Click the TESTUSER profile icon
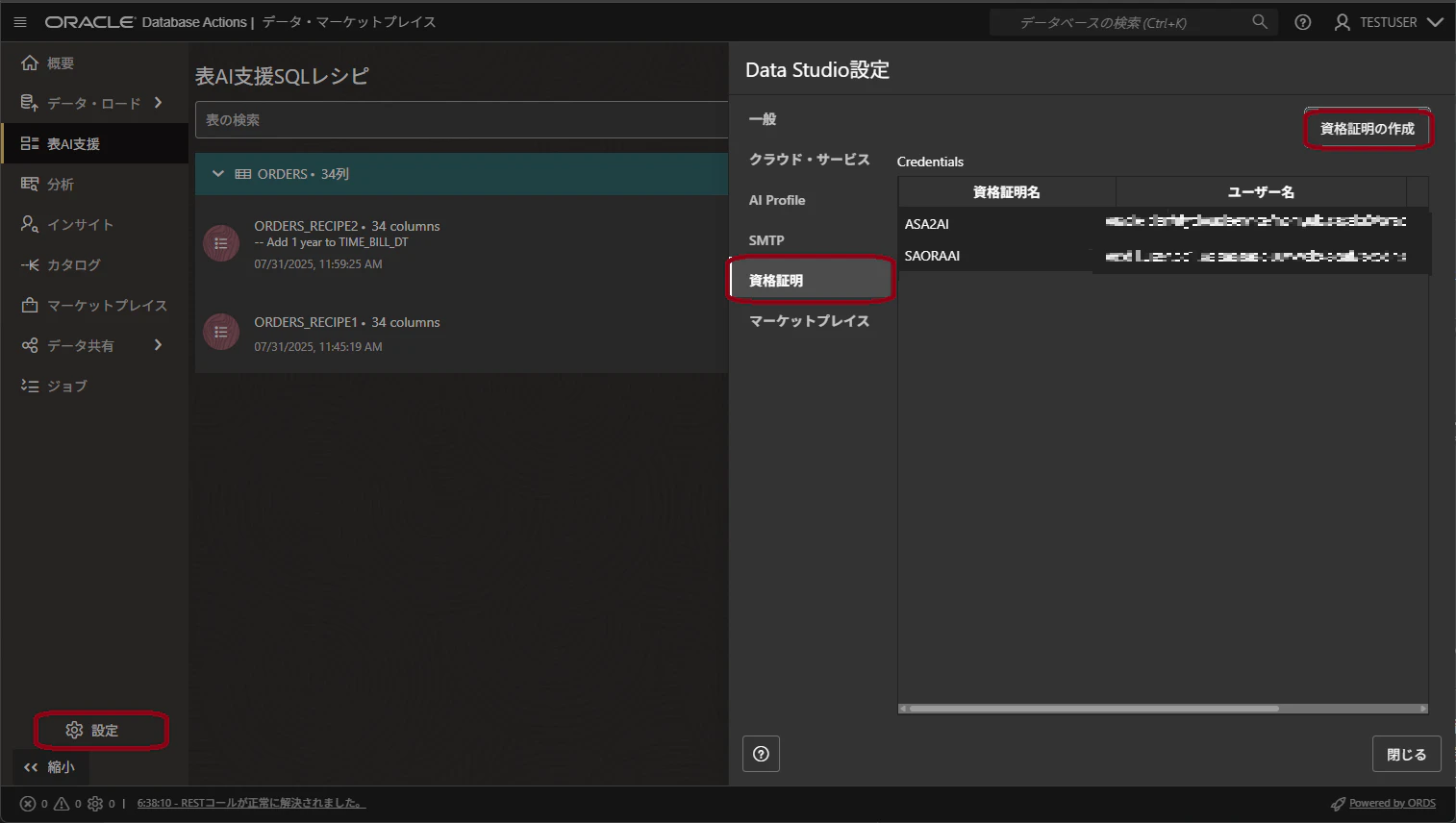Screen dimensions: 1456x823 [x=1343, y=22]
